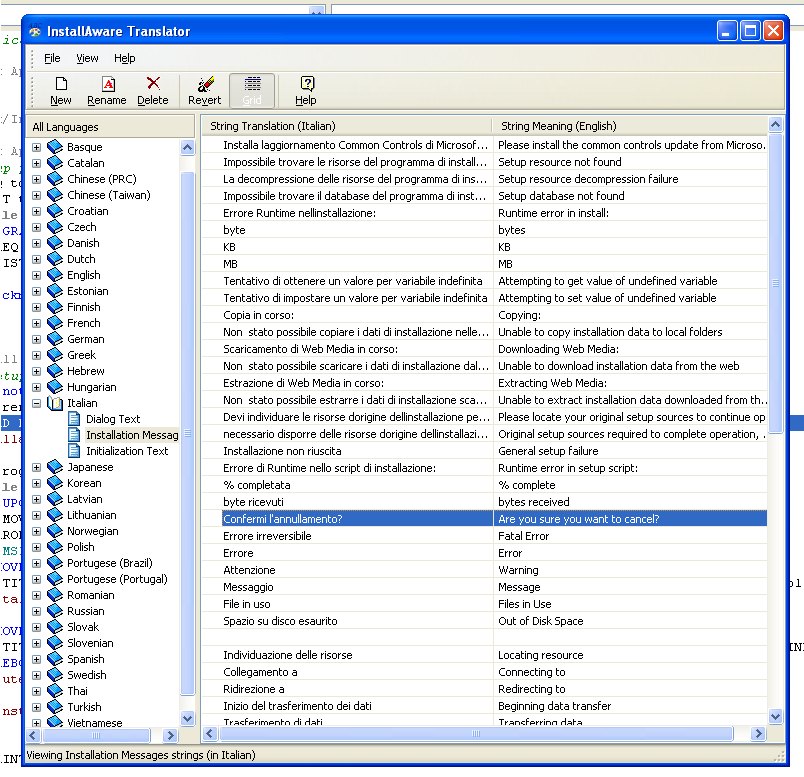Click the New toolbar icon
Screen dimensions: 804x777
click(61, 91)
